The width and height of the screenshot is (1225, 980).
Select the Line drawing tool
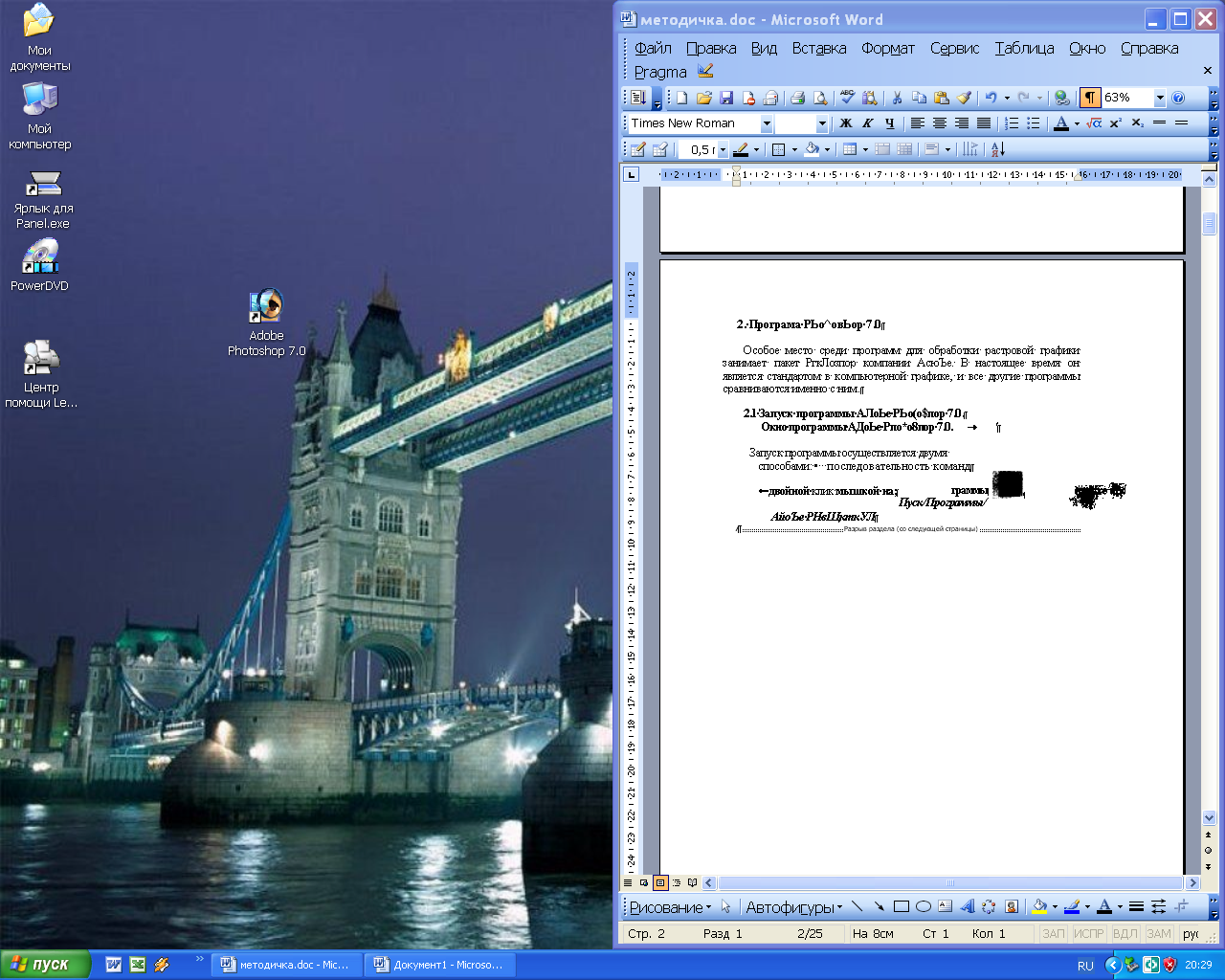857,907
